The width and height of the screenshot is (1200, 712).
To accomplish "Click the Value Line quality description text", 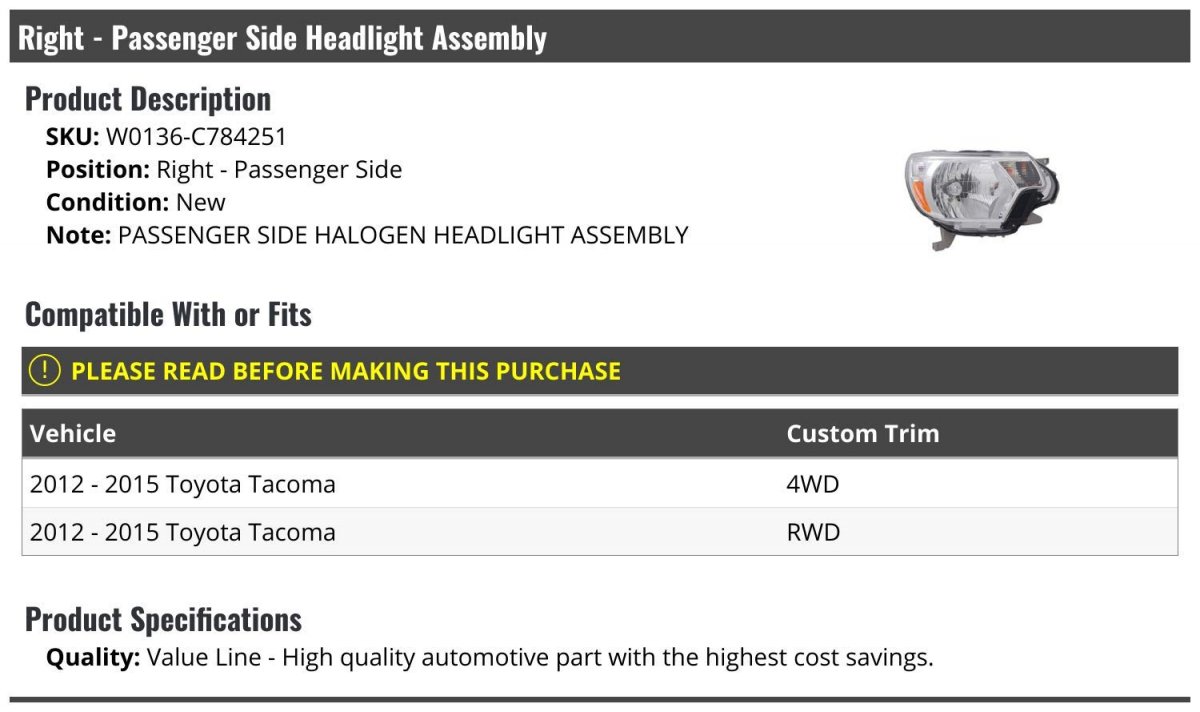I will click(x=540, y=658).
